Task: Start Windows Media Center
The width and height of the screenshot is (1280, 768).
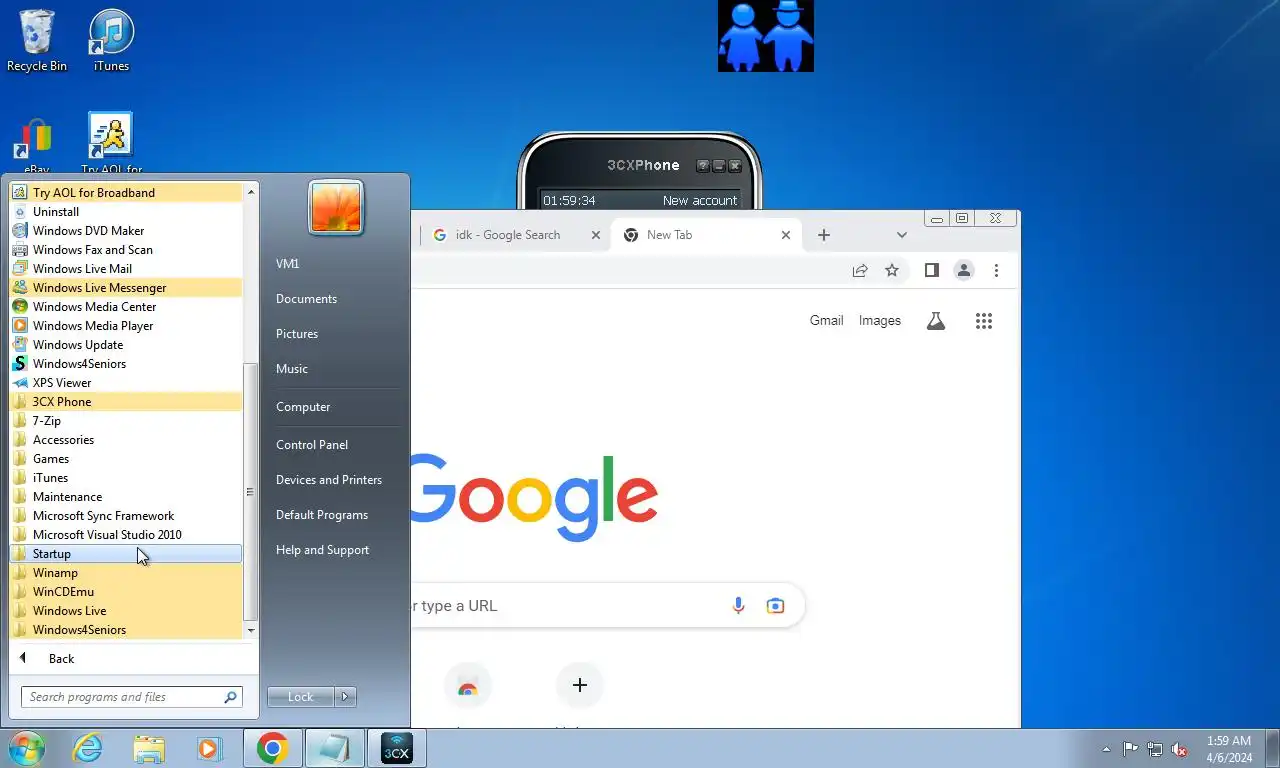Action: click(126, 306)
